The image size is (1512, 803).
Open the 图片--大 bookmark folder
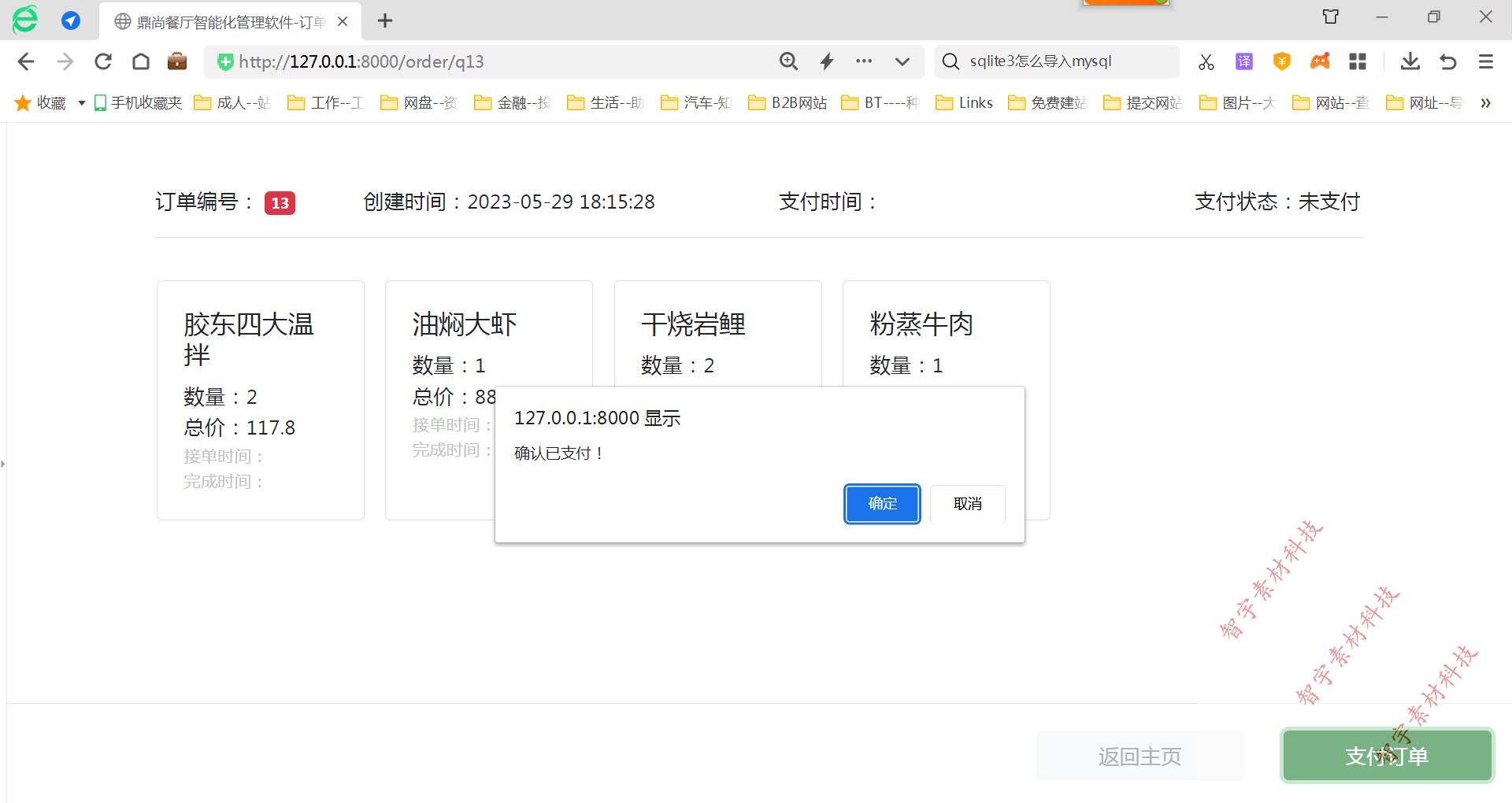pyautogui.click(x=1238, y=103)
